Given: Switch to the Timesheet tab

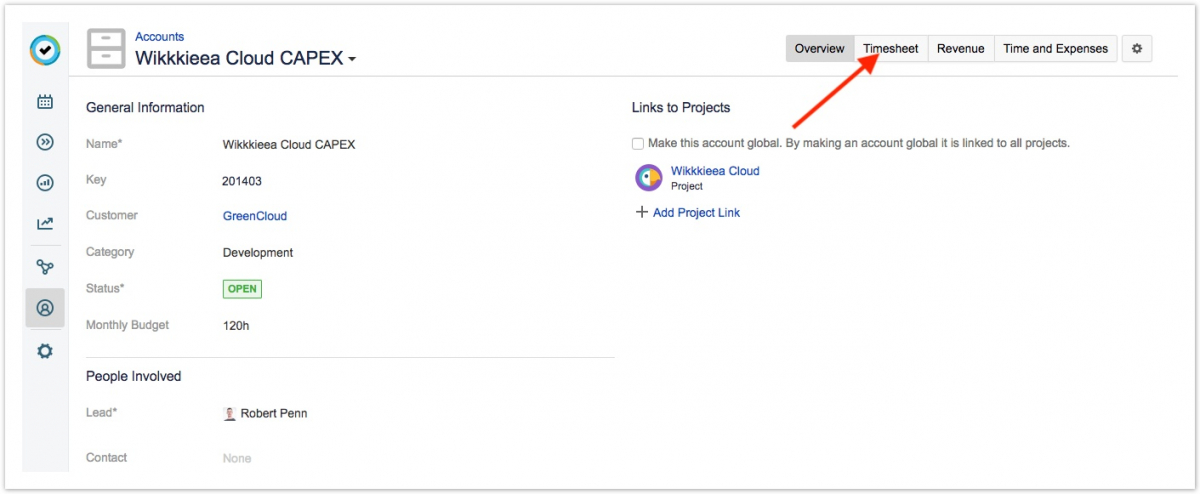Looking at the screenshot, I should click(x=891, y=48).
